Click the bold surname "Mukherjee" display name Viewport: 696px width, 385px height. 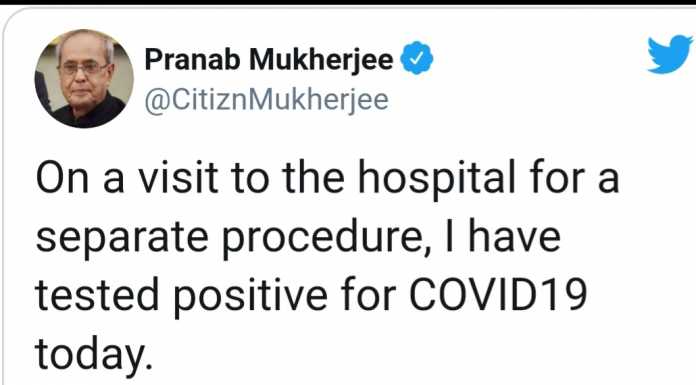(x=321, y=60)
